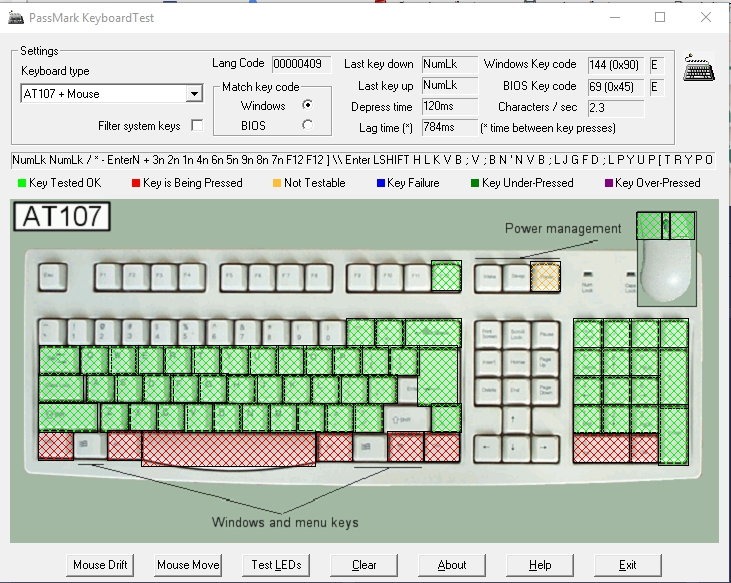The image size is (731, 583).
Task: Open the About dialog button
Action: [452, 565]
